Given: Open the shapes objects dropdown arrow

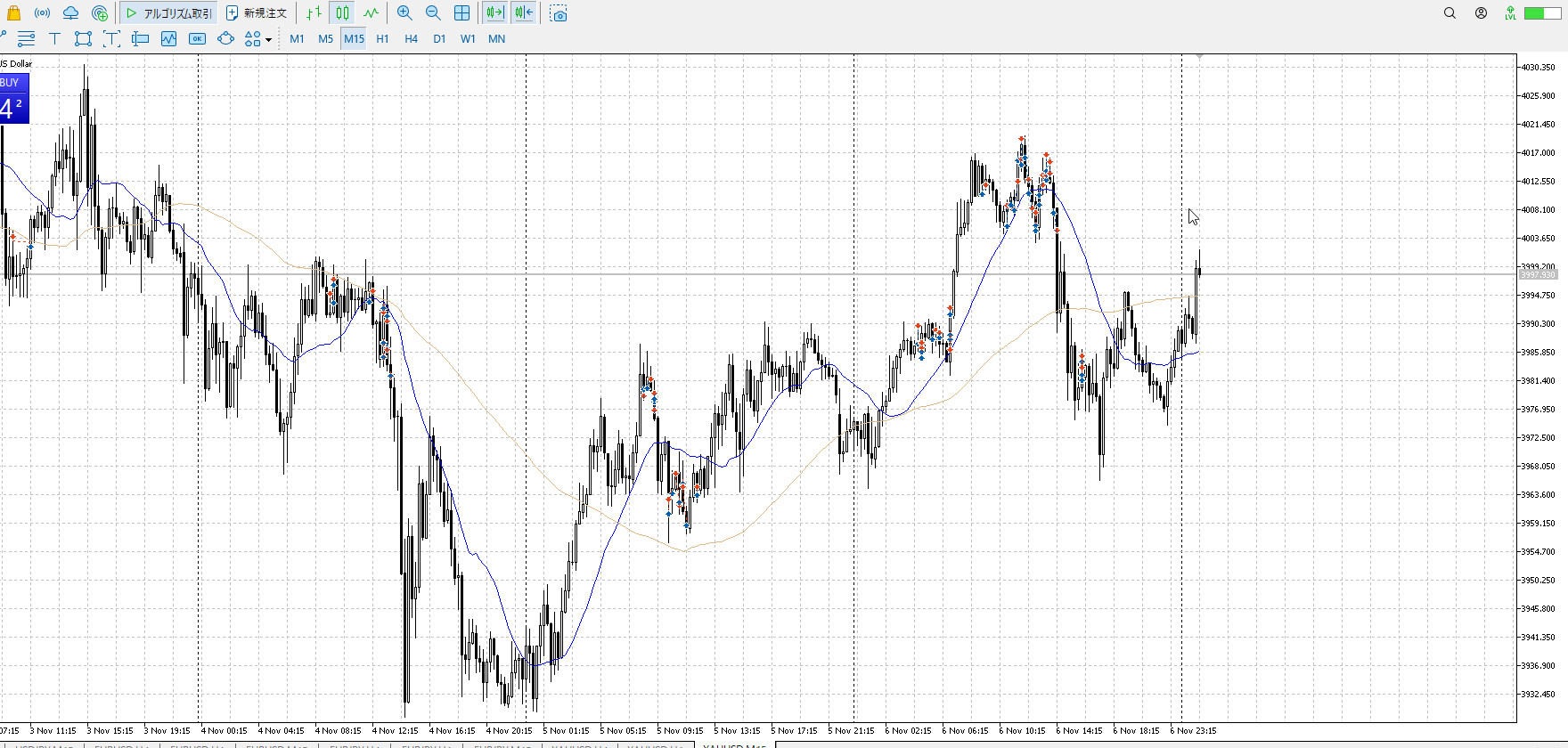Looking at the screenshot, I should 268,39.
